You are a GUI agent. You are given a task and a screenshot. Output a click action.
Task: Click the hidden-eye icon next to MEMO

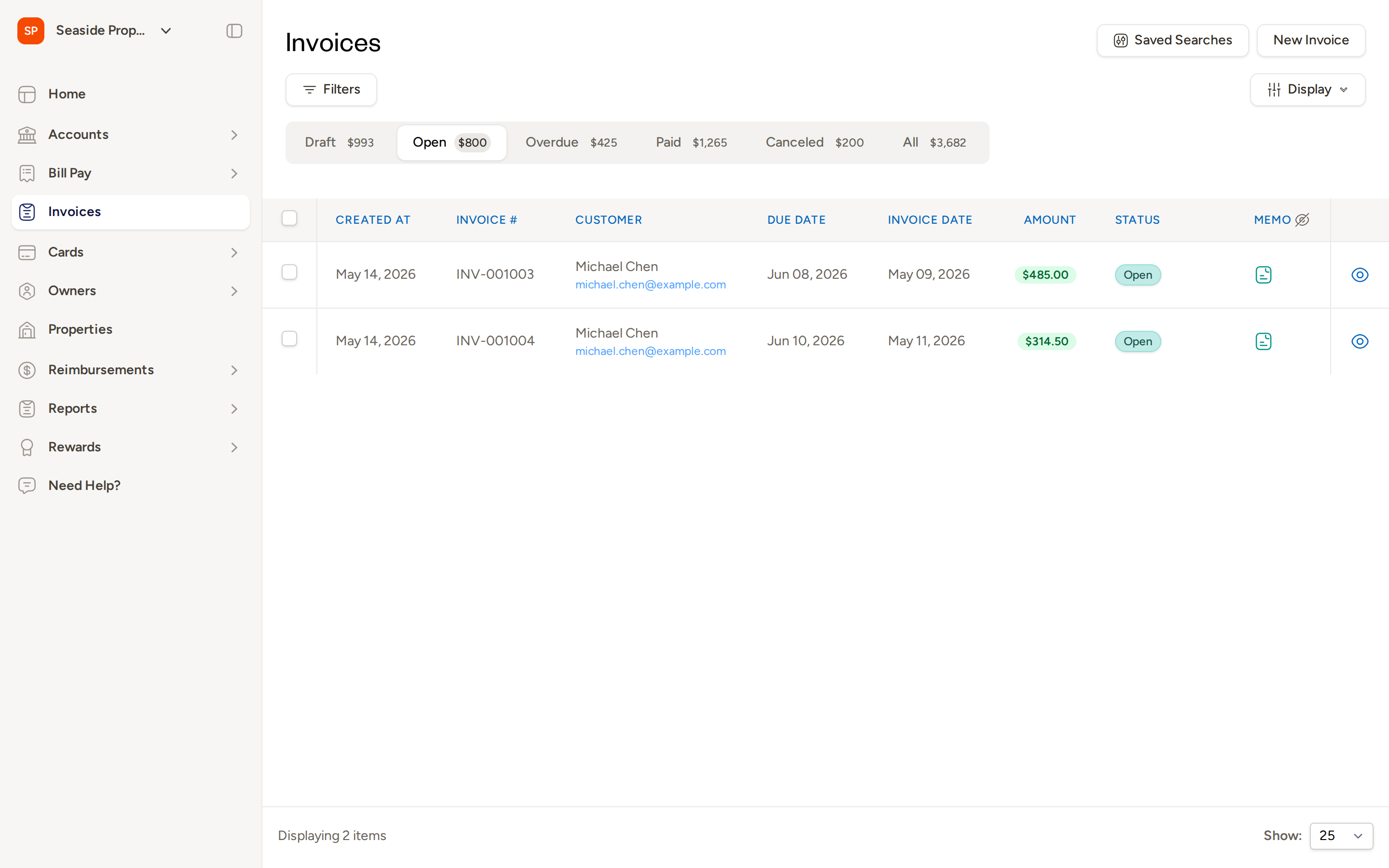coord(1302,220)
